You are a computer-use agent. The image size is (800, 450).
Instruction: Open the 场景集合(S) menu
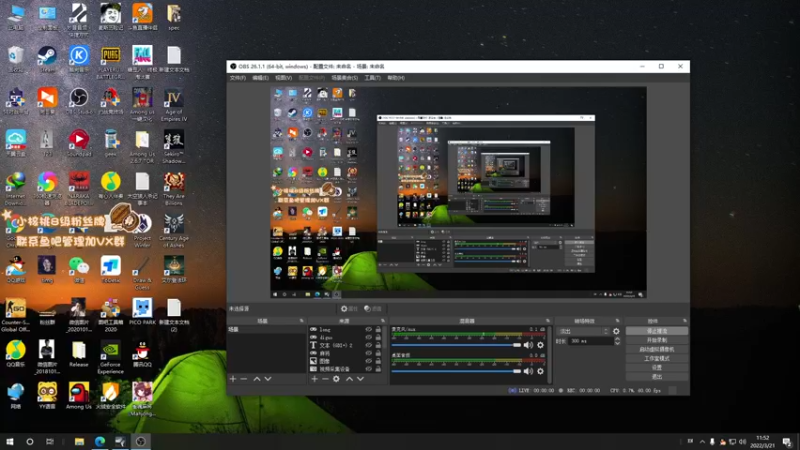(x=344, y=78)
